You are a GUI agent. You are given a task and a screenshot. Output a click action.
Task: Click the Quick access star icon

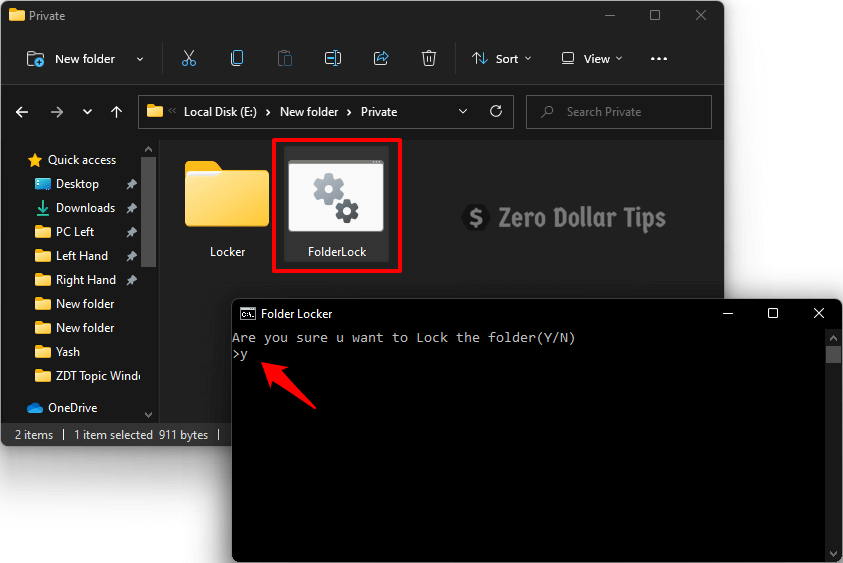[x=35, y=160]
